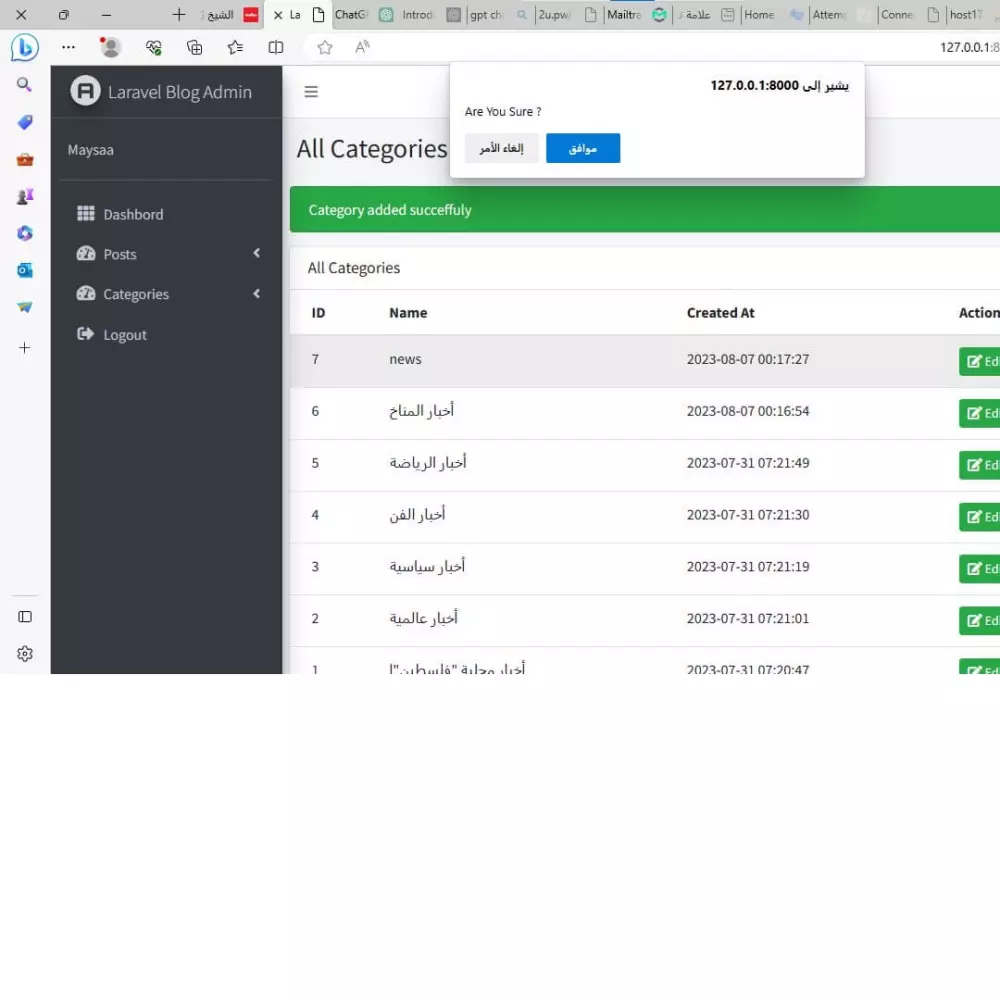1000x1000 pixels.
Task: Click the Name column header
Action: pyautogui.click(x=408, y=312)
